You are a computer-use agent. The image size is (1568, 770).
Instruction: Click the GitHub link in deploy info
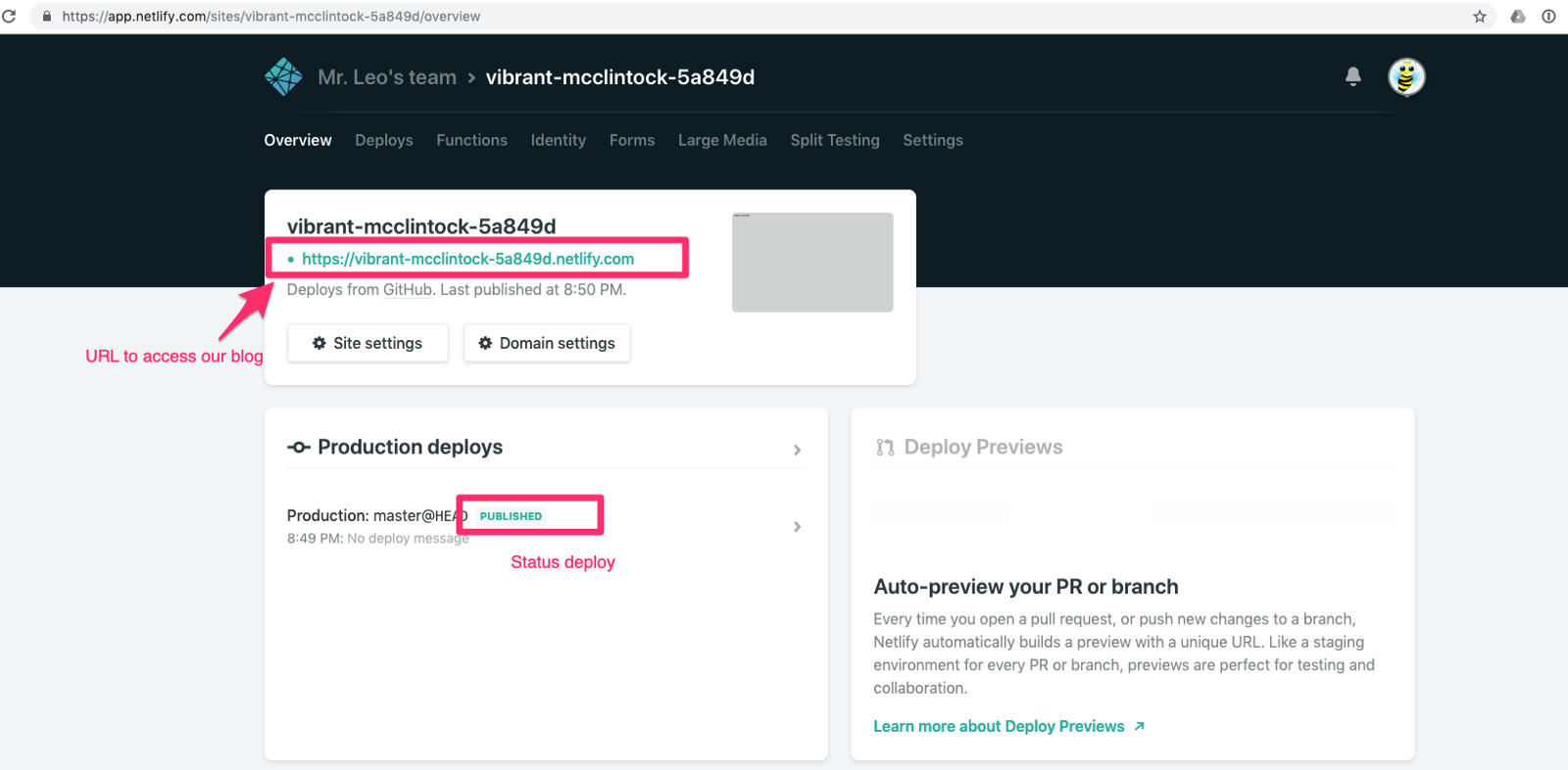408,290
